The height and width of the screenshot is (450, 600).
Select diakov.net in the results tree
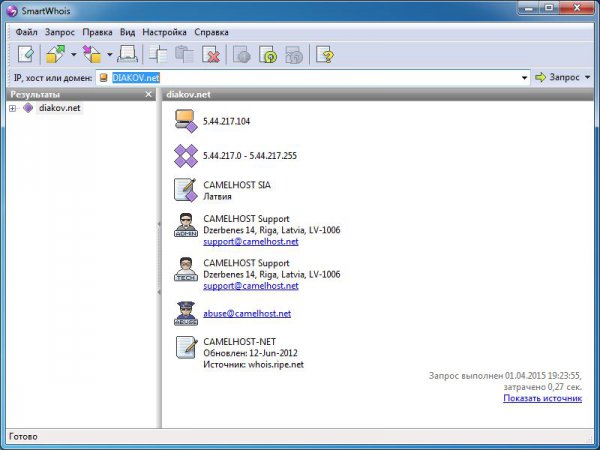60,108
